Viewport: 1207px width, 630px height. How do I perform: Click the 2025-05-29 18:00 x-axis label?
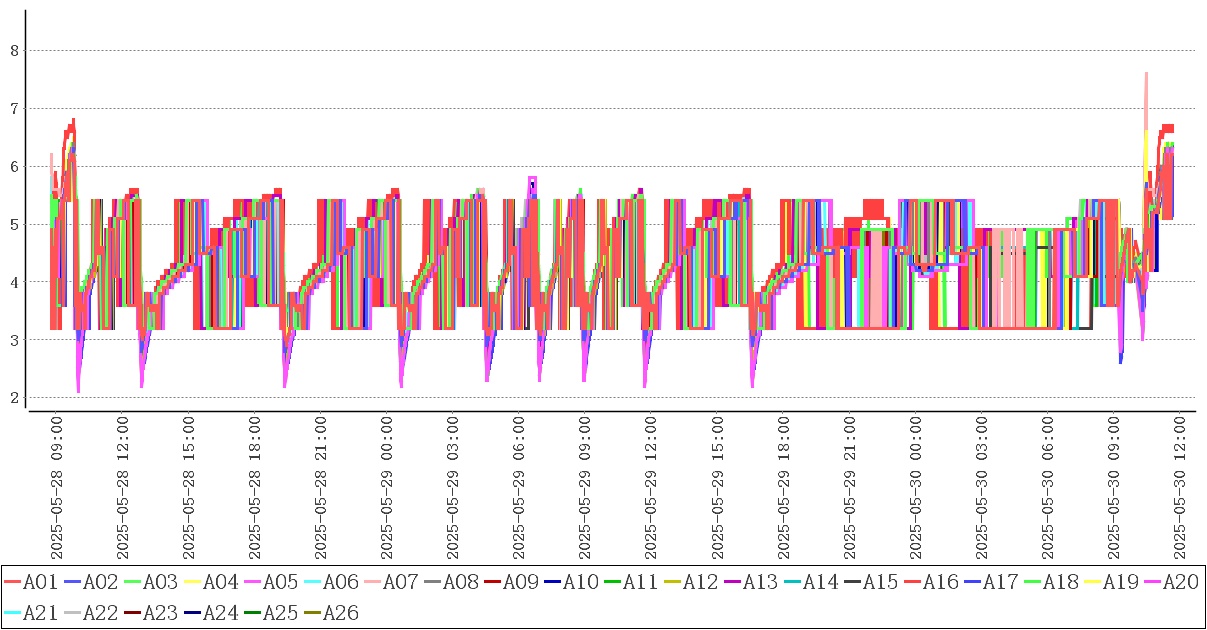tap(783, 489)
